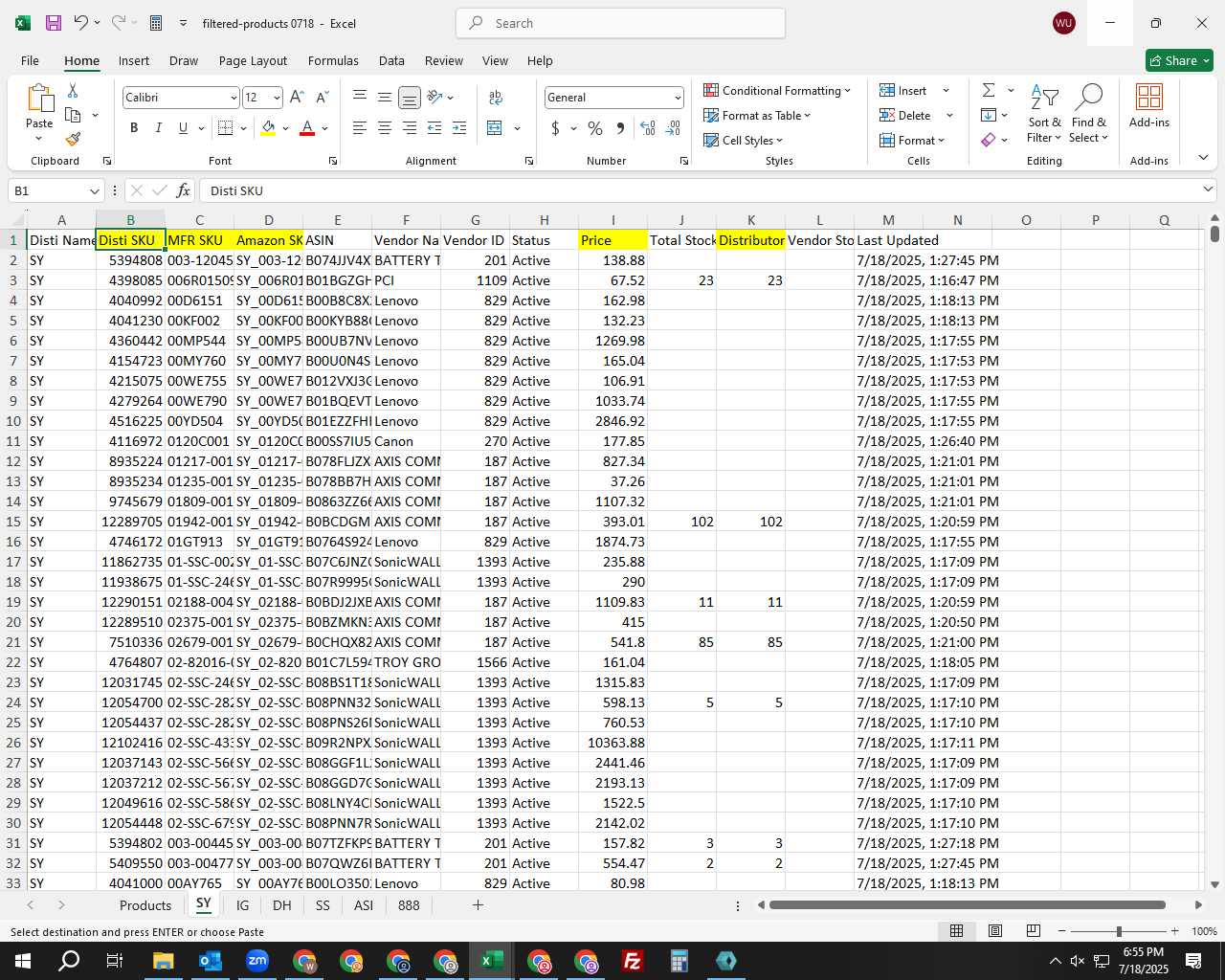Toggle Underline formatting
Viewport: 1225px width, 980px height.
[x=183, y=127]
